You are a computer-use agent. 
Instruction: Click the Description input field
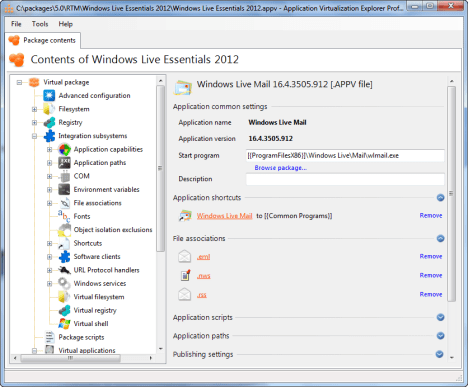point(345,179)
